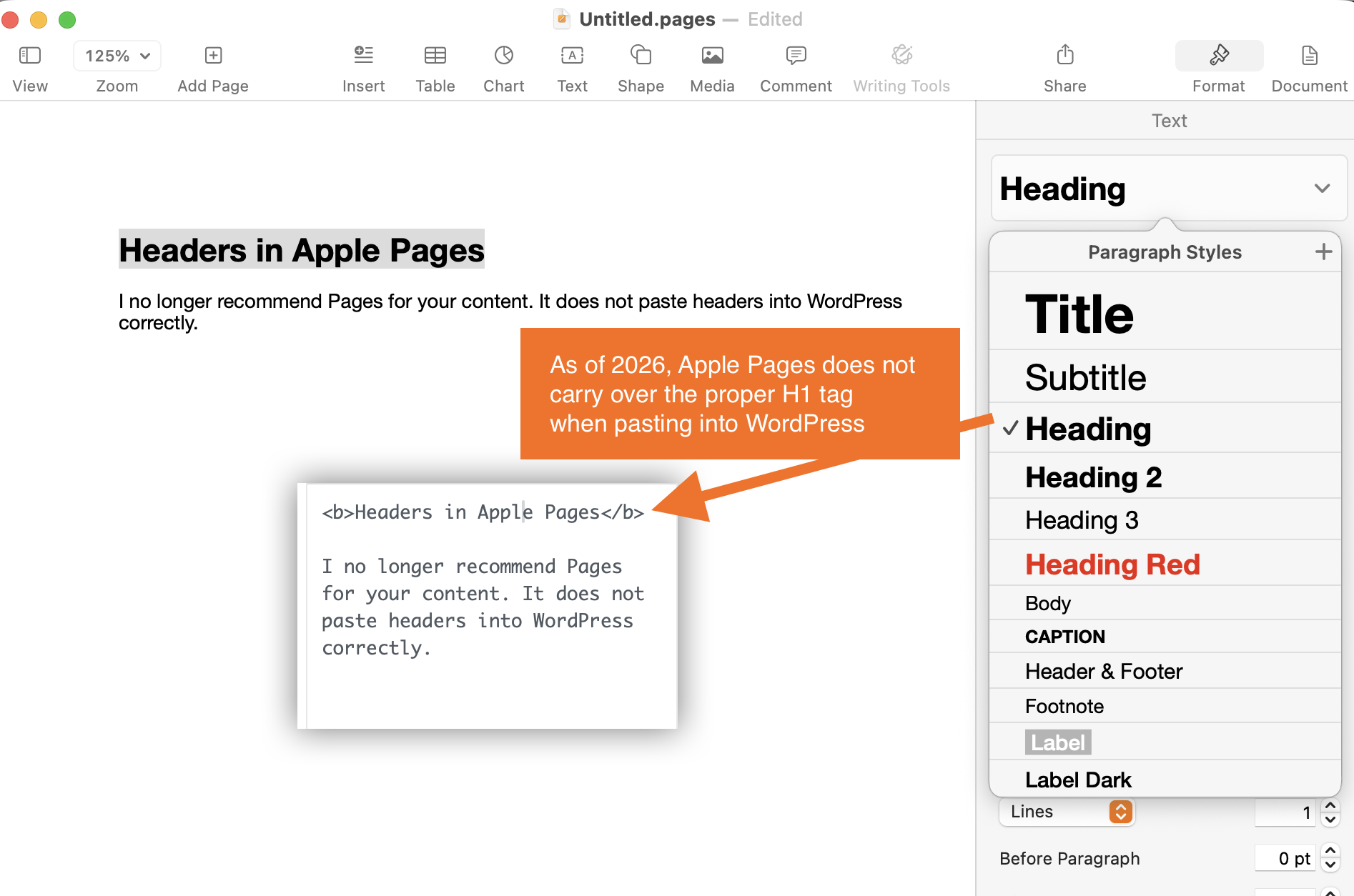The width and height of the screenshot is (1354, 896).
Task: Open the Insert menu icon
Action: click(363, 55)
